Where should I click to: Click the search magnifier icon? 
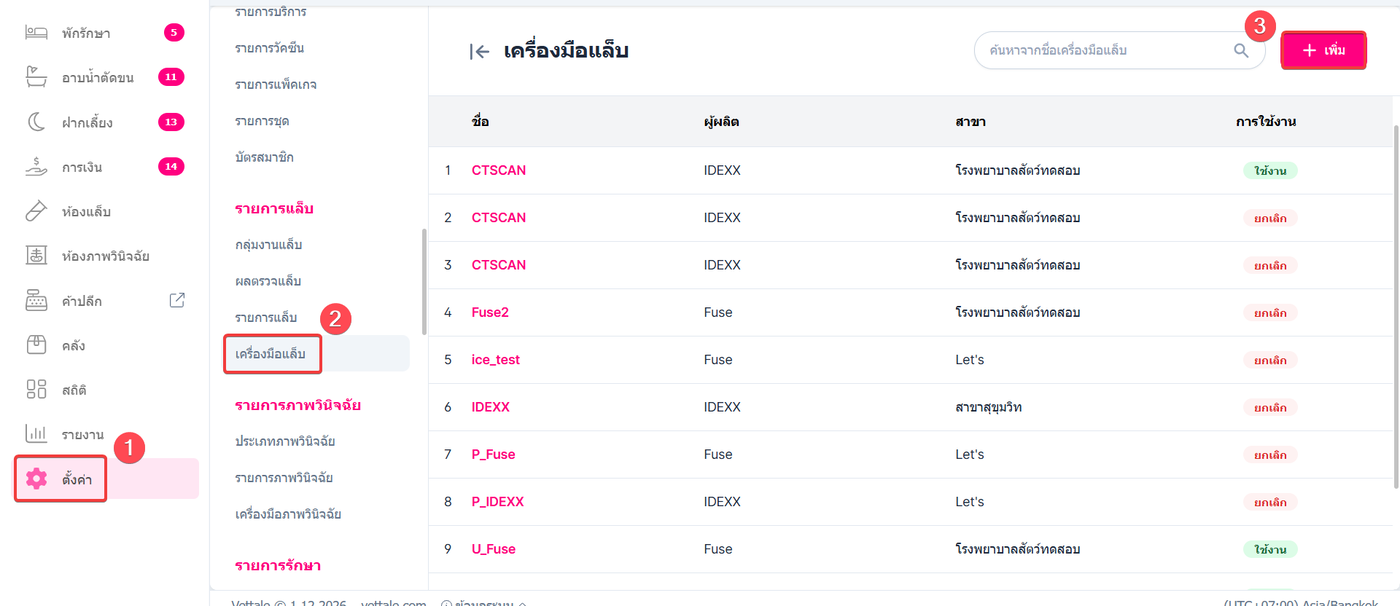1241,50
